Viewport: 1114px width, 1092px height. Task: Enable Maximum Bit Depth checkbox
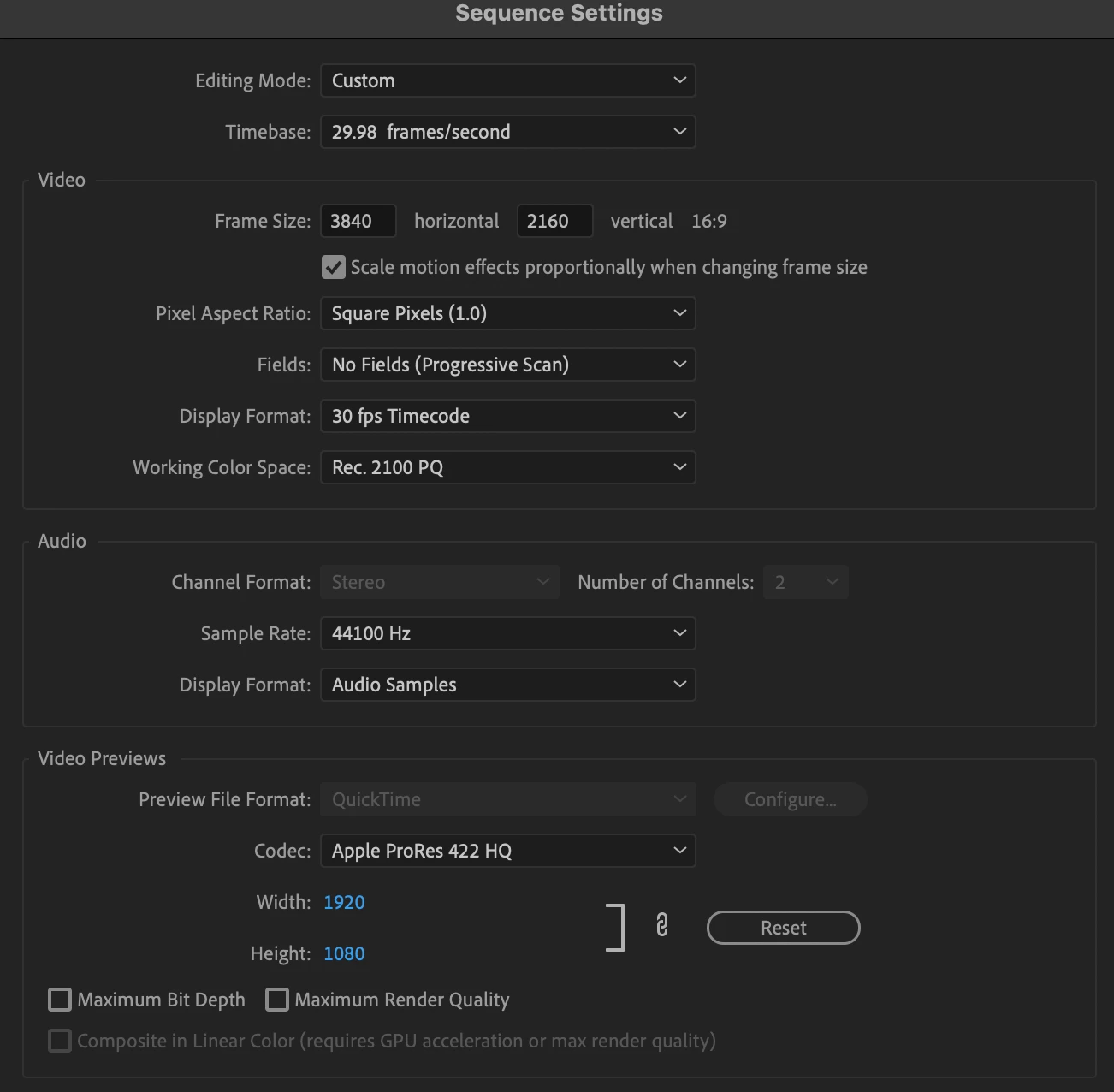pyautogui.click(x=60, y=1000)
